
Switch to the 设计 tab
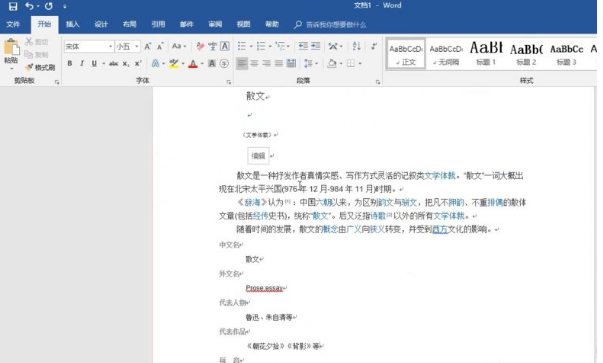pos(101,24)
